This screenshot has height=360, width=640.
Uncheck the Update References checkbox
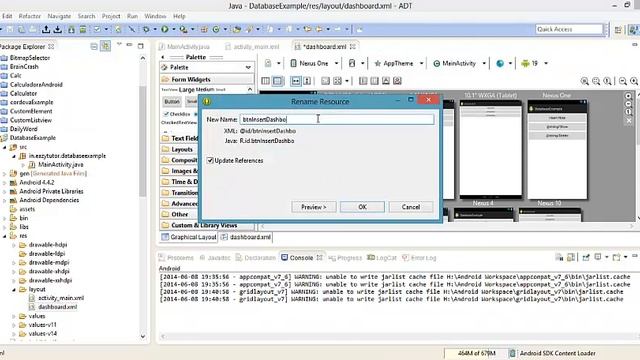(210, 160)
